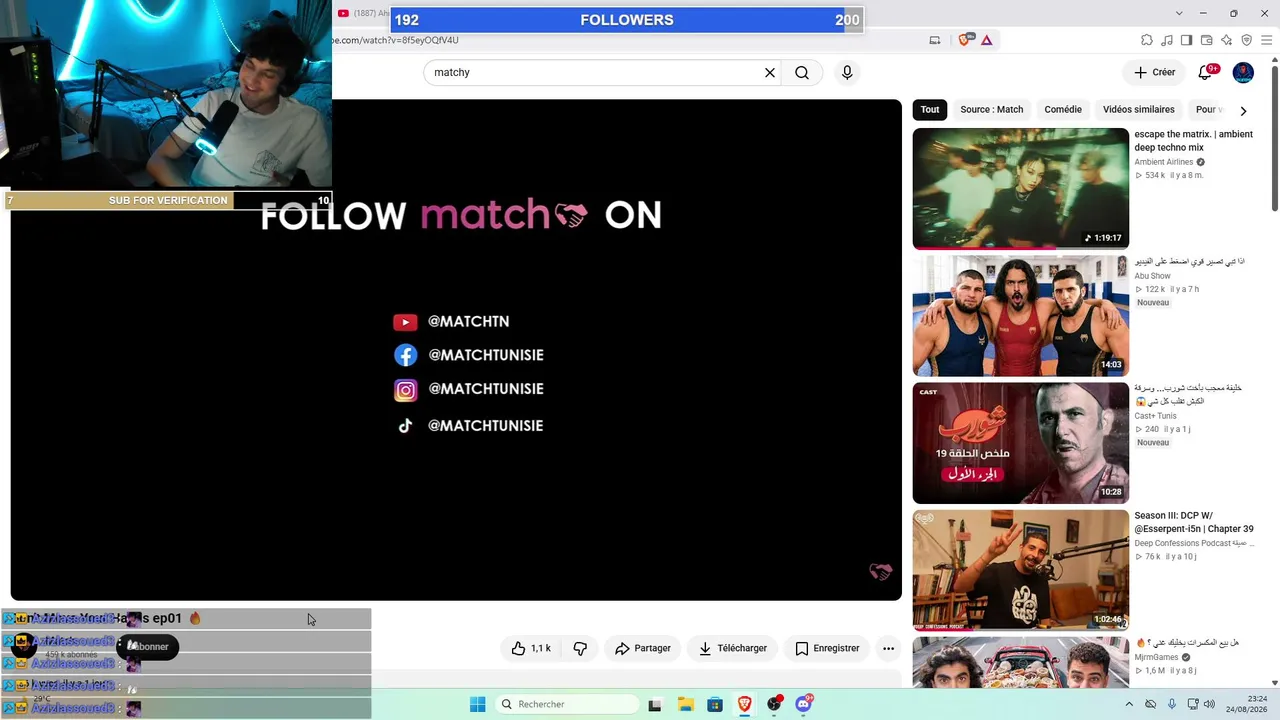Open Brave Rewards triangle icon

coord(987,40)
